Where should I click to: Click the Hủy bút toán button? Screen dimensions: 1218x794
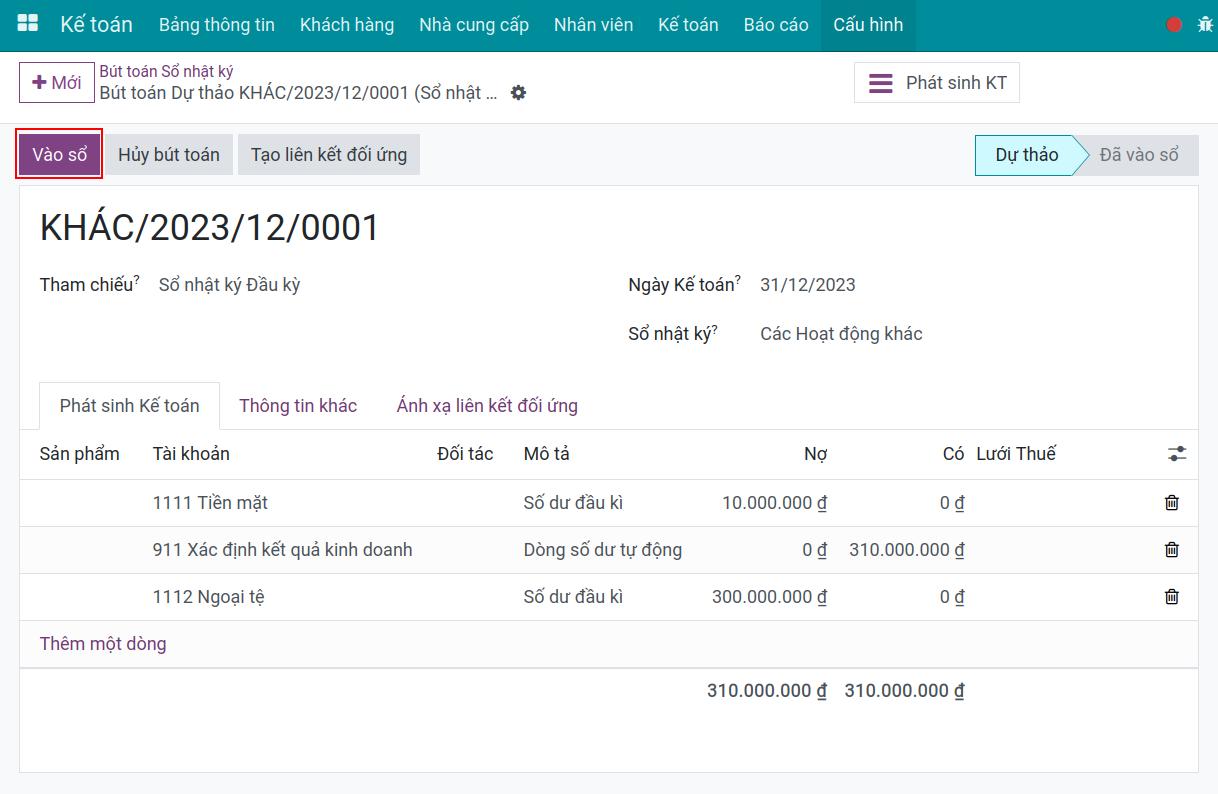tap(169, 155)
